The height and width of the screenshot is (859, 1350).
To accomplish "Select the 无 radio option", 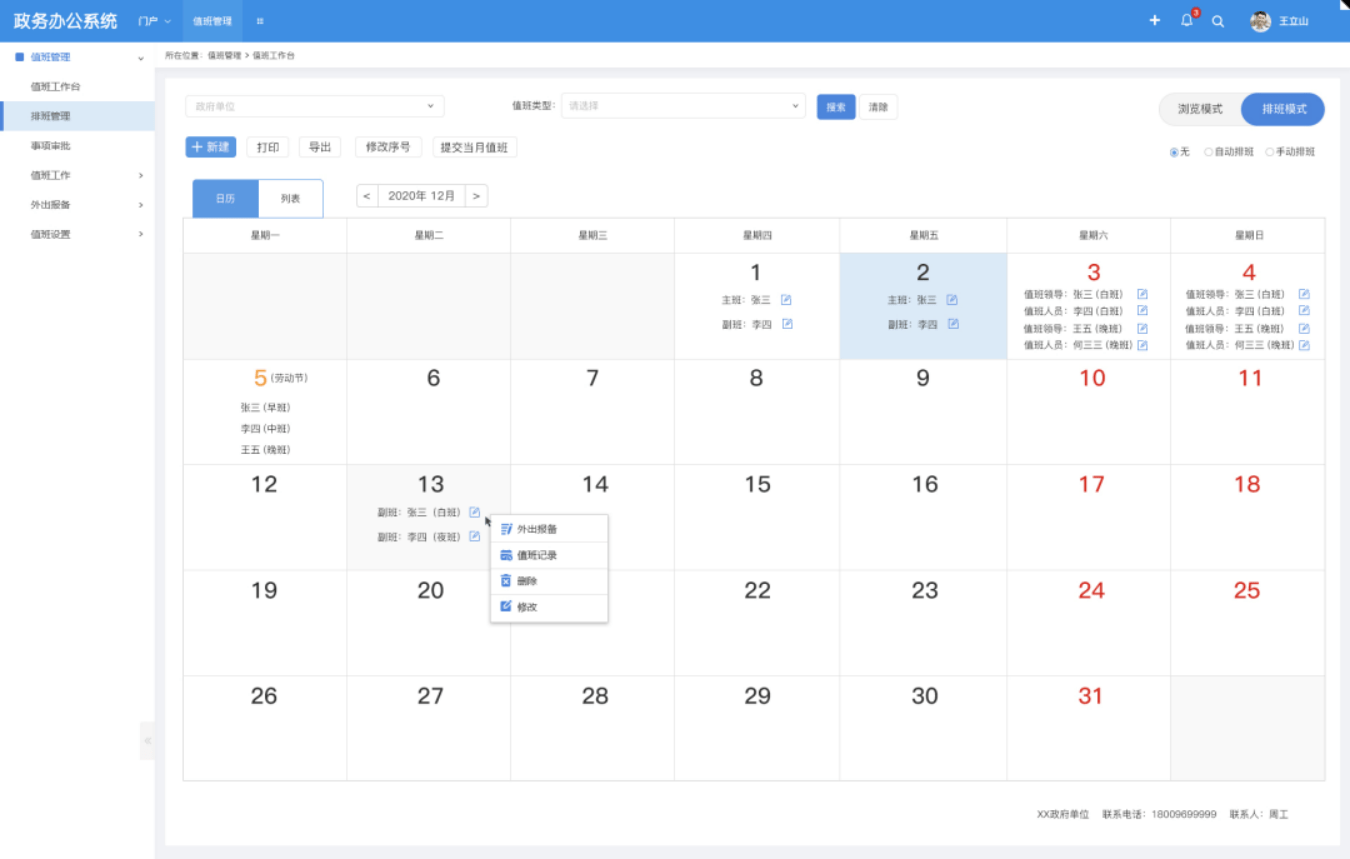I will (x=1174, y=152).
